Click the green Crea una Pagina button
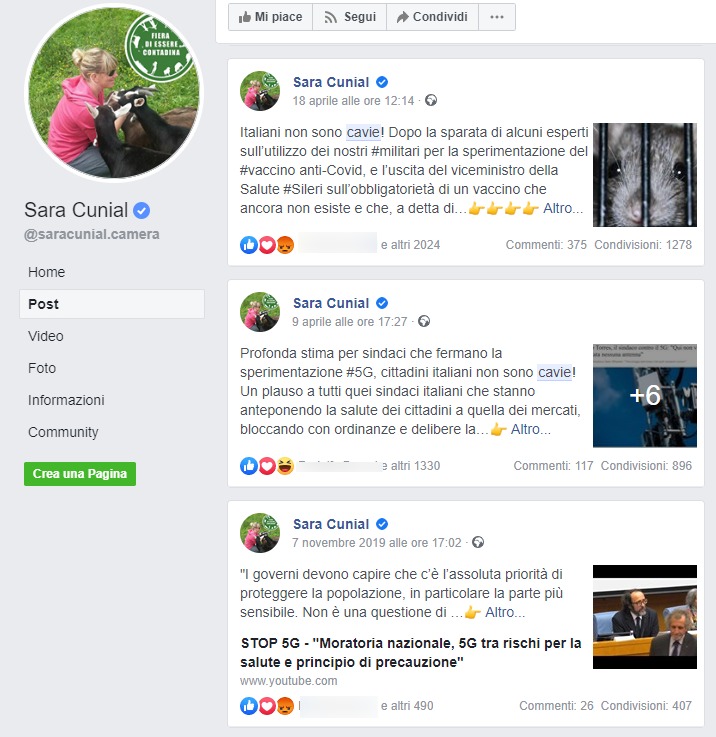Image resolution: width=716 pixels, height=737 pixels. [80, 474]
